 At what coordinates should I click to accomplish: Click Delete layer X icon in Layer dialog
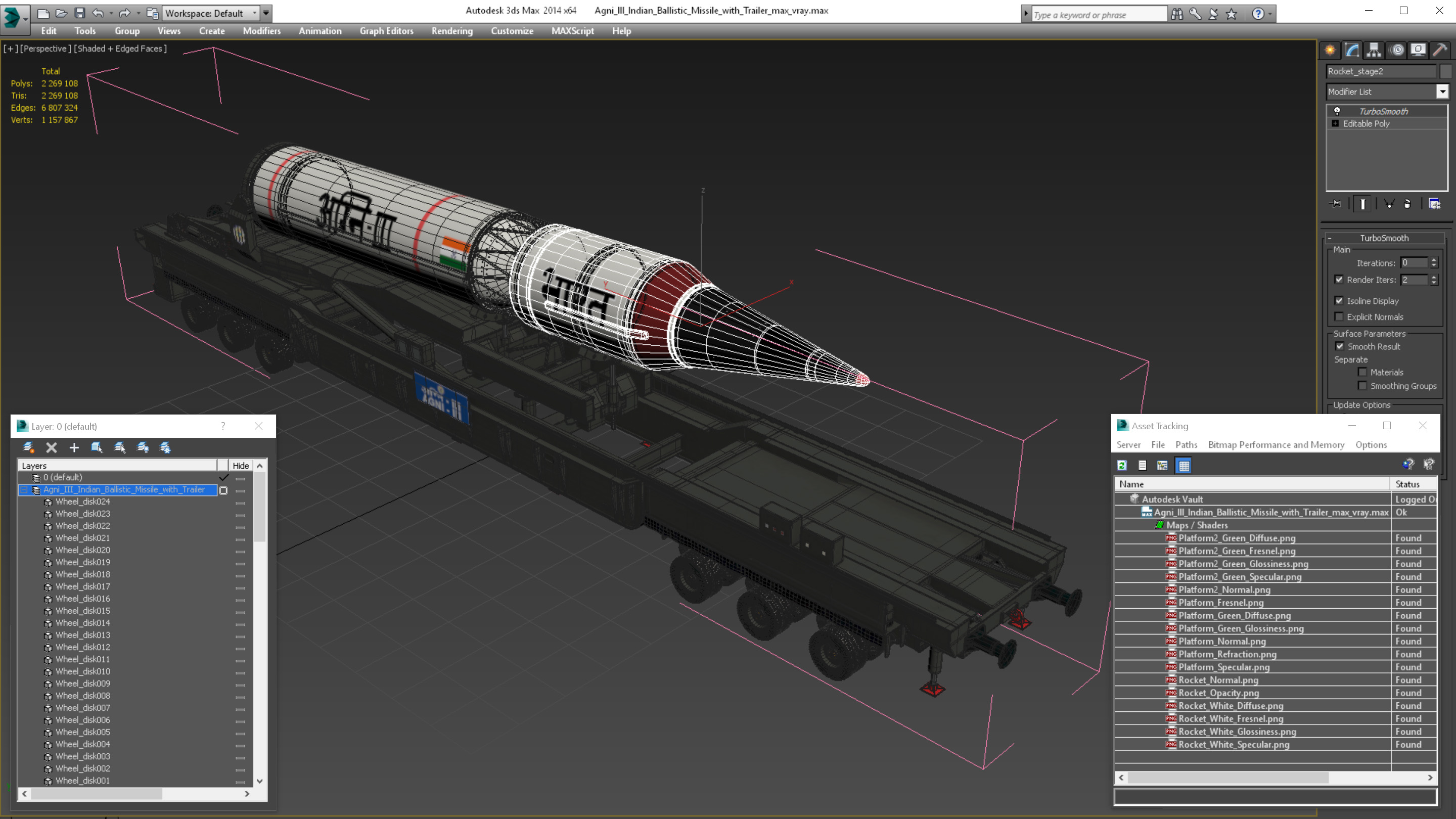[52, 447]
